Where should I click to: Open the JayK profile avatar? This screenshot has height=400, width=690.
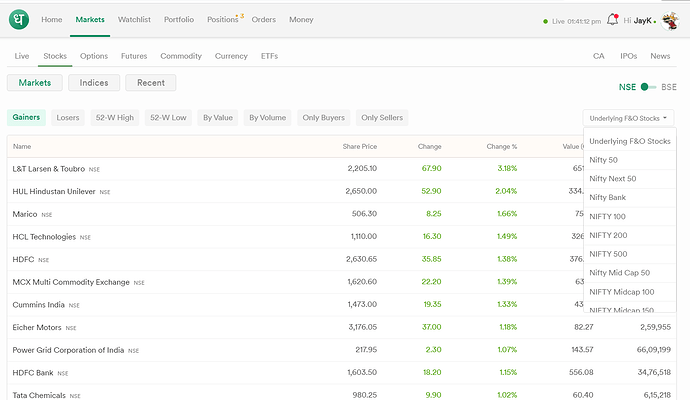pos(670,20)
